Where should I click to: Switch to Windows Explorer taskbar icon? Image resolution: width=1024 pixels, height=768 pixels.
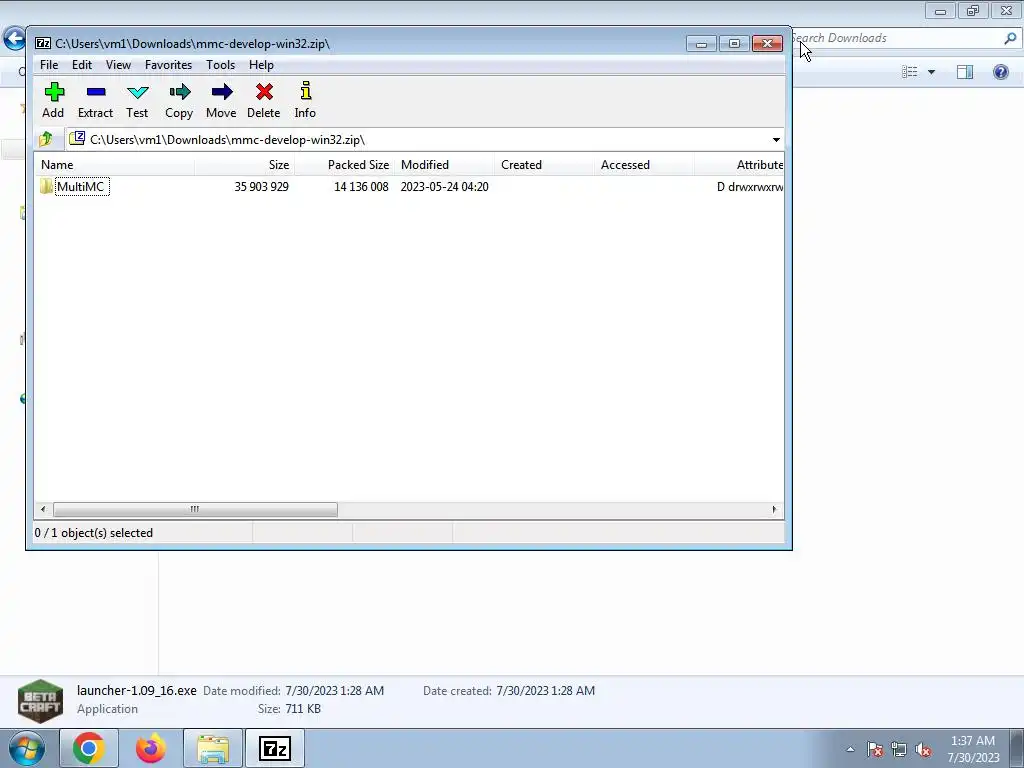click(x=213, y=748)
